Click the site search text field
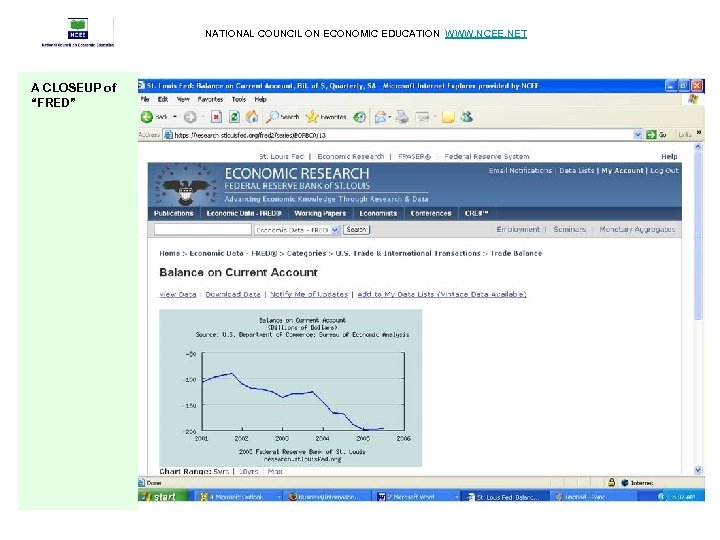 202,230
